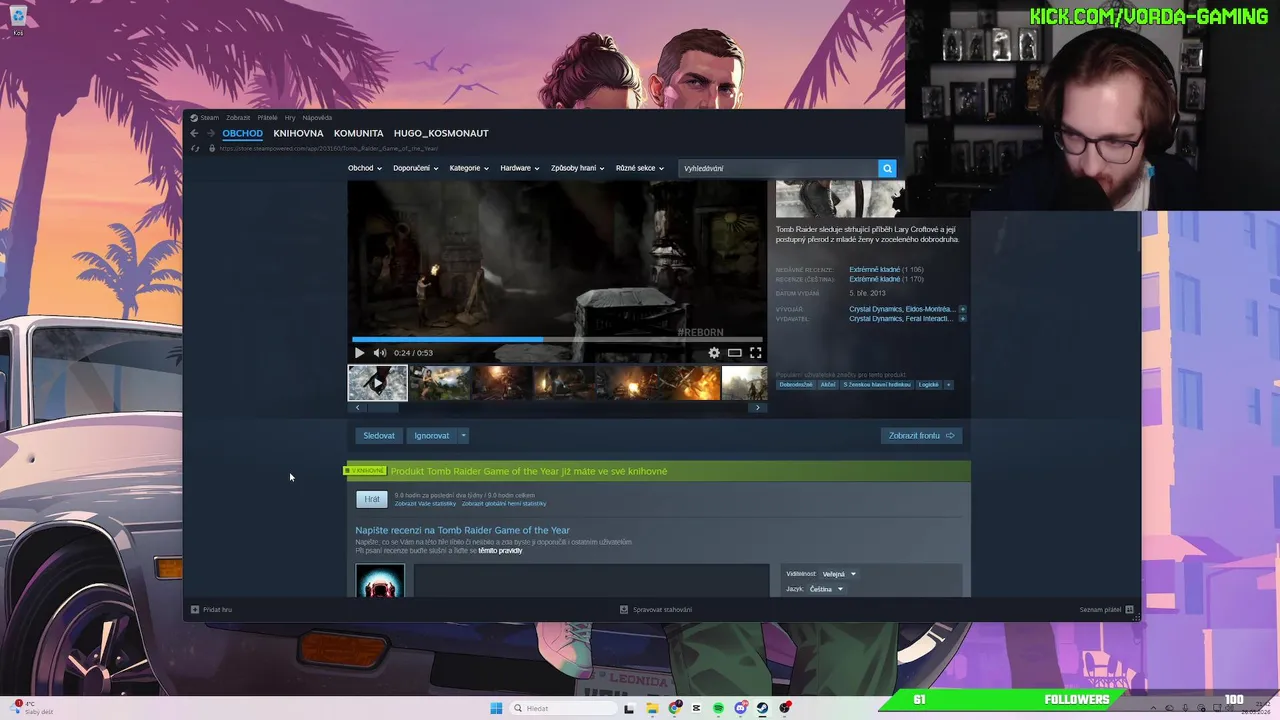This screenshot has height=720, width=1280.
Task: Open File Explorer from taskbar
Action: click(652, 708)
